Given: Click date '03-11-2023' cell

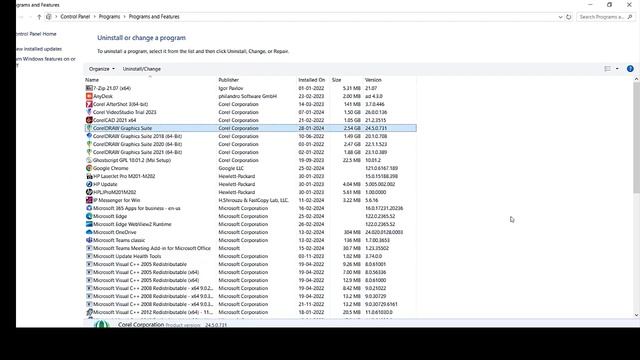Looking at the screenshot, I should click(311, 256).
